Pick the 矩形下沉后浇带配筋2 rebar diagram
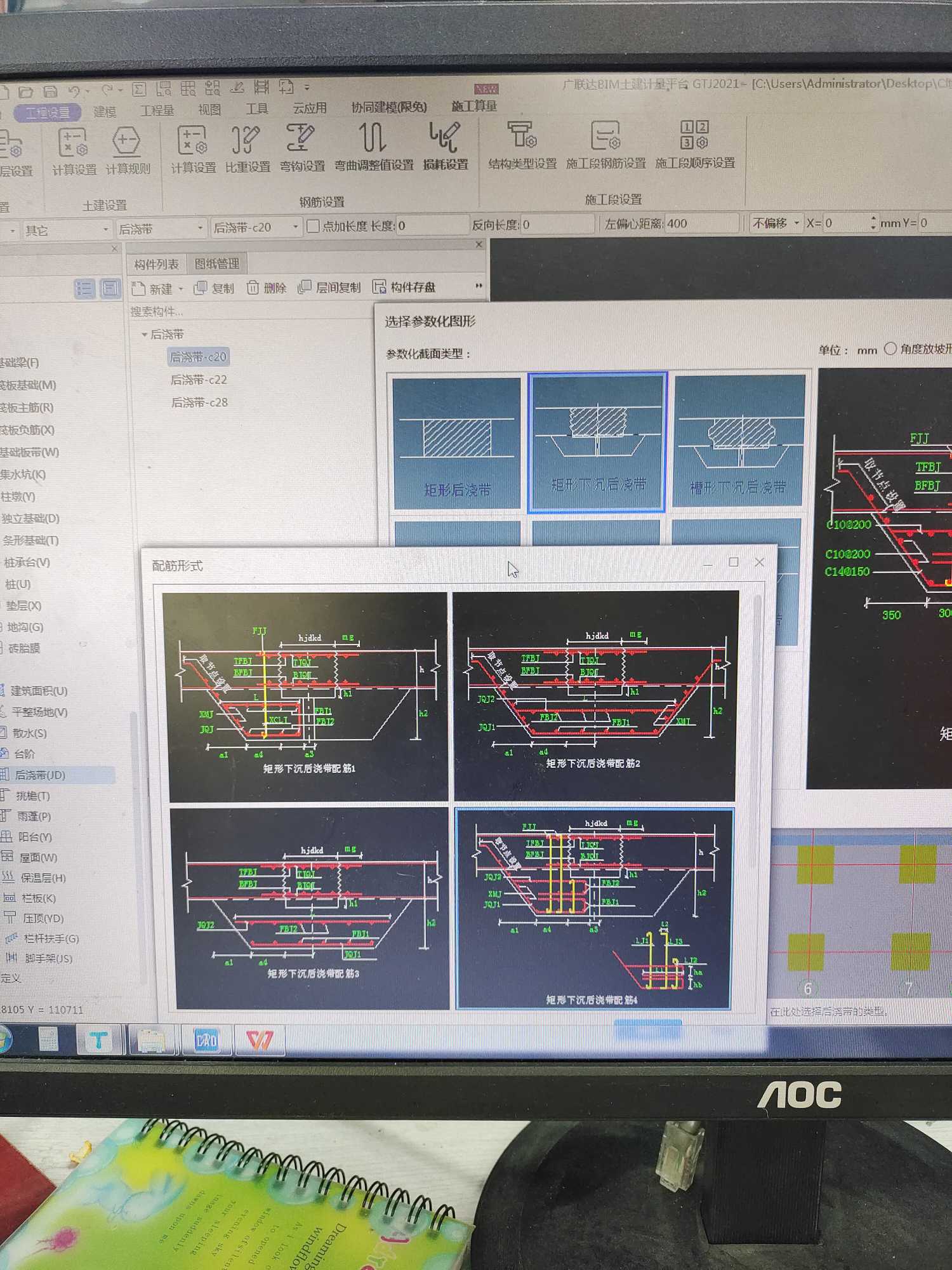Viewport: 952px width, 1270px height. (x=595, y=696)
